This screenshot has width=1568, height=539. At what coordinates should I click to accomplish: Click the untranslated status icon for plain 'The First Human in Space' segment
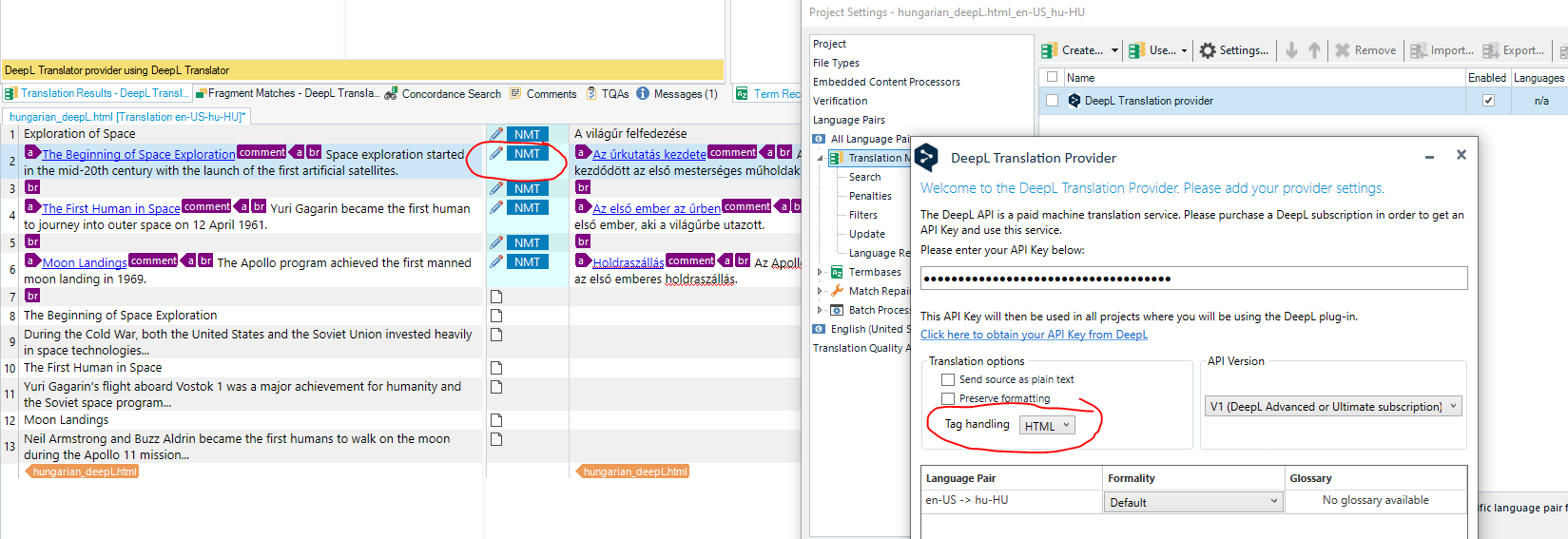pos(496,368)
